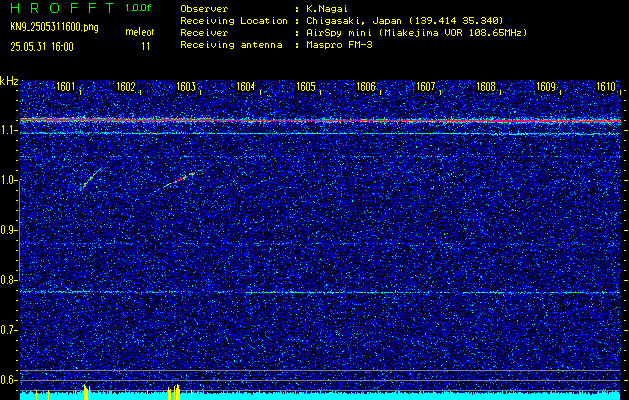Click the 1.0 kHz axis label
Screen dimensions: 629x400
(6, 180)
